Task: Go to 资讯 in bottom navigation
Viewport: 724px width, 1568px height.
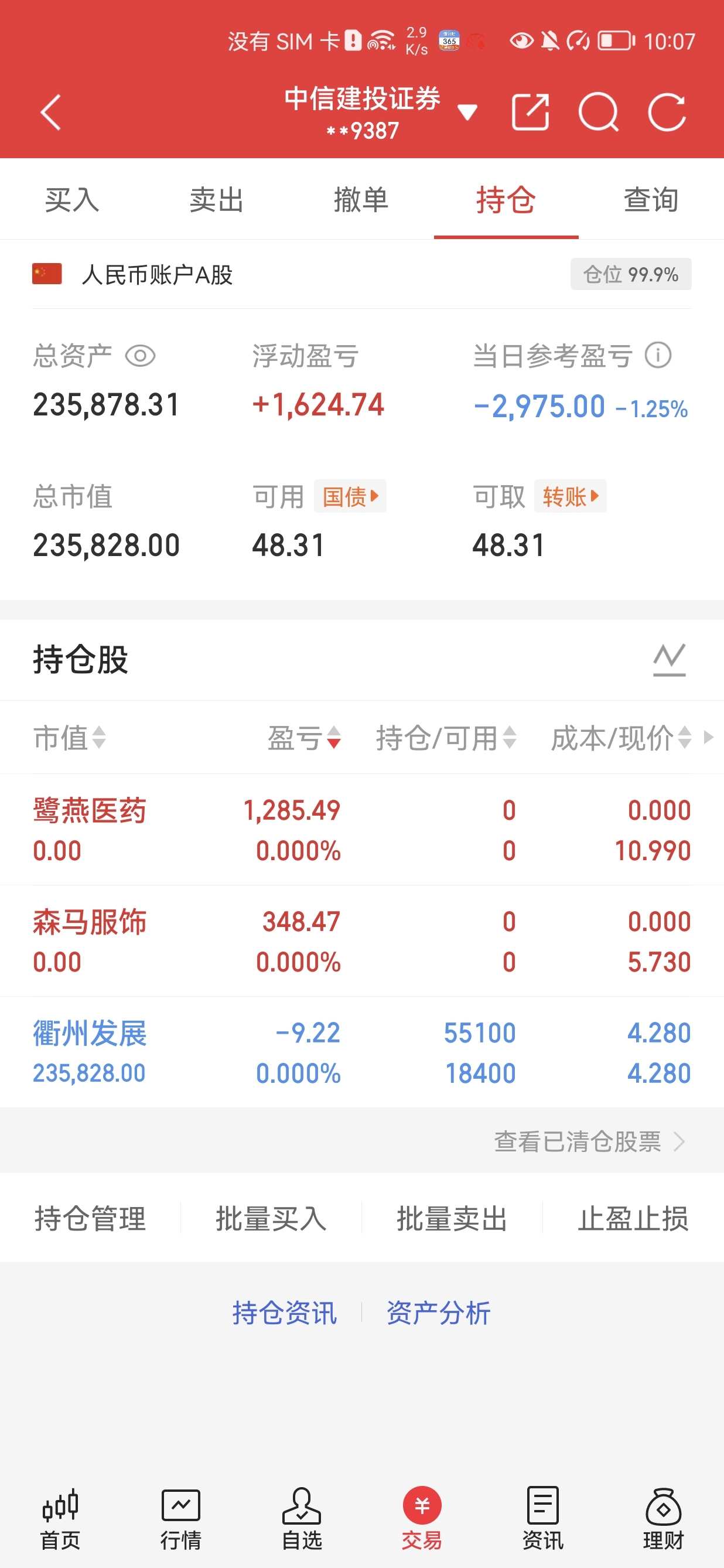Action: [x=542, y=1519]
